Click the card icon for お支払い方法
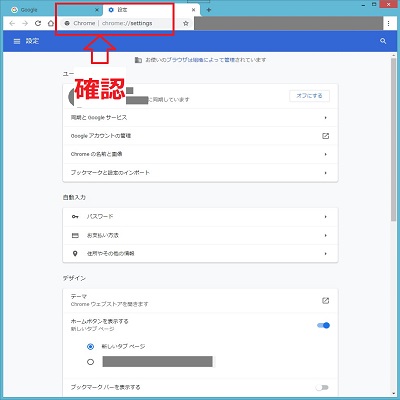The height and width of the screenshot is (400, 400). pyautogui.click(x=75, y=235)
